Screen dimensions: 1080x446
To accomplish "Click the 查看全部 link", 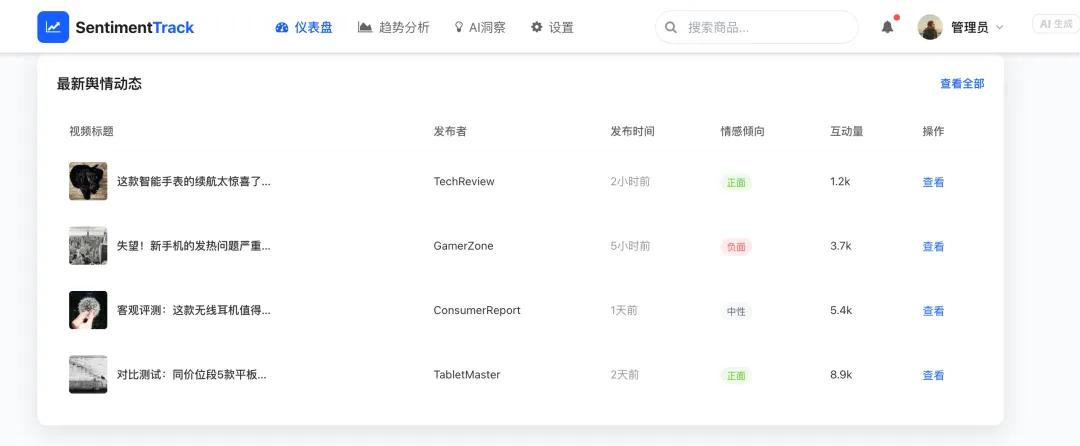I will (962, 83).
